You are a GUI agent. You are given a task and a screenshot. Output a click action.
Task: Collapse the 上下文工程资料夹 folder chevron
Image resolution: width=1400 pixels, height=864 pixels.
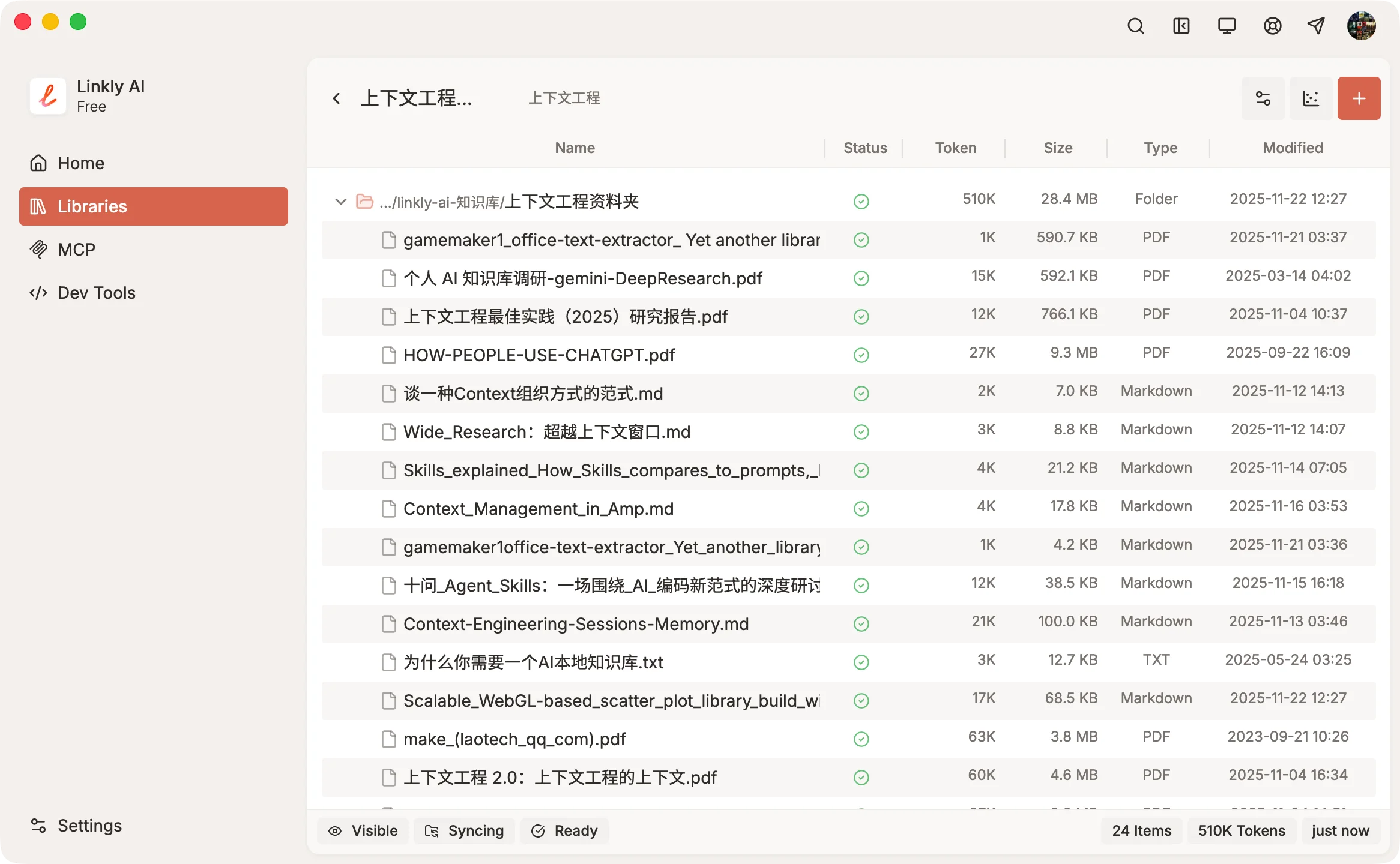coord(340,202)
